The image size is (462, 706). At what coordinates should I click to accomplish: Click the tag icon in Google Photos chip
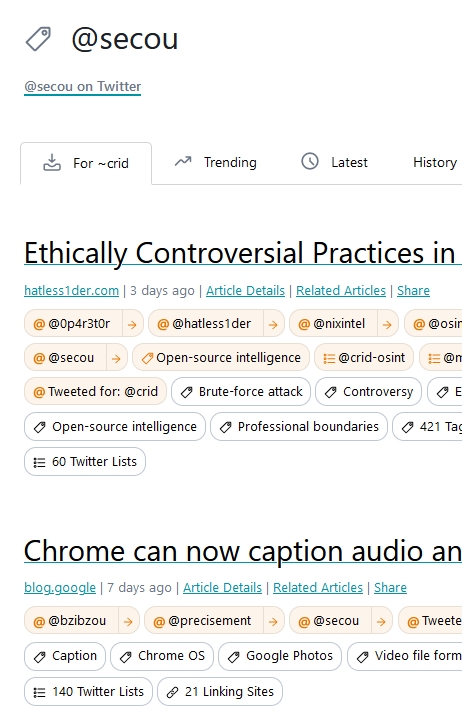click(x=234, y=657)
